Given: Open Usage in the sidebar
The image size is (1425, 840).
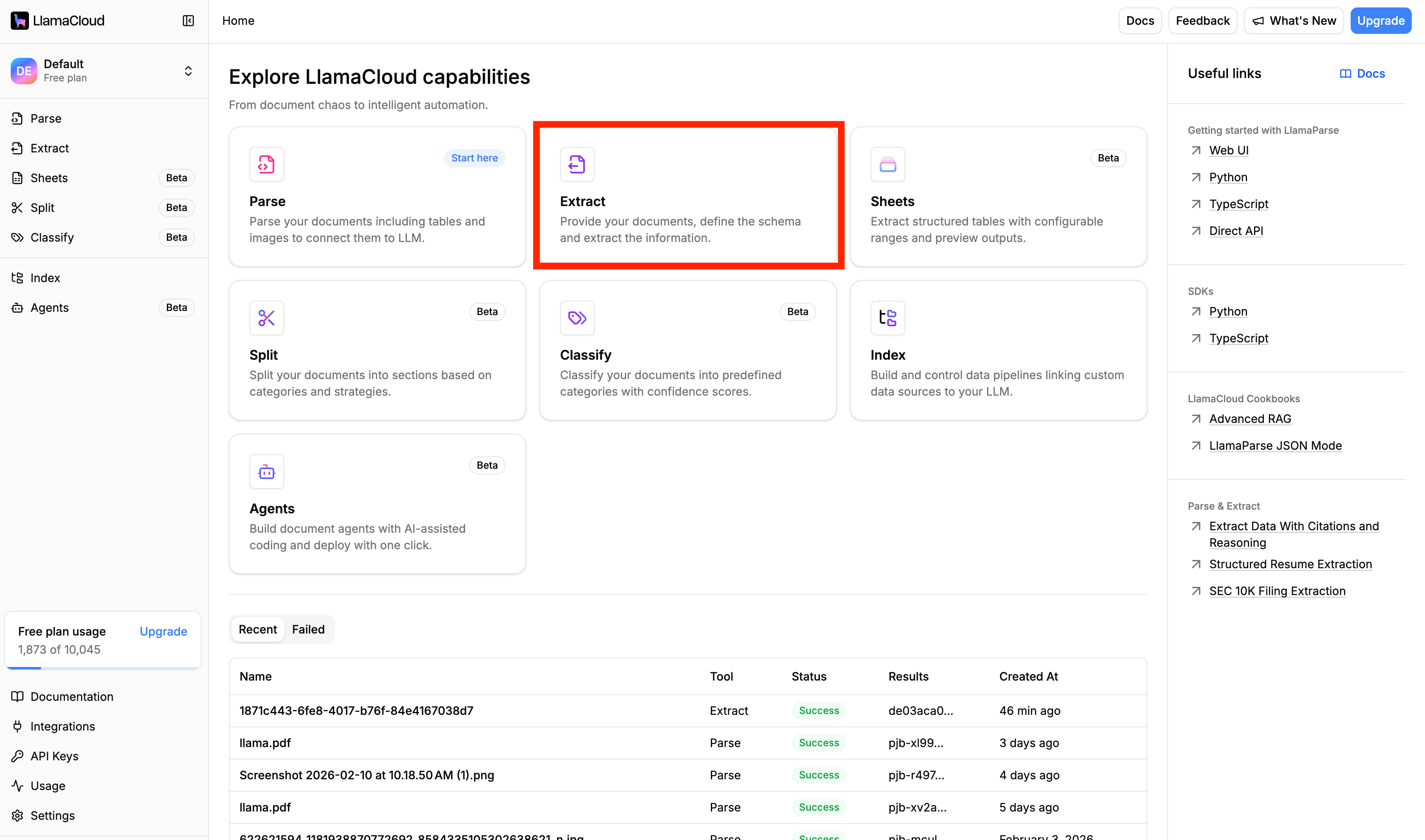Looking at the screenshot, I should tap(104, 785).
